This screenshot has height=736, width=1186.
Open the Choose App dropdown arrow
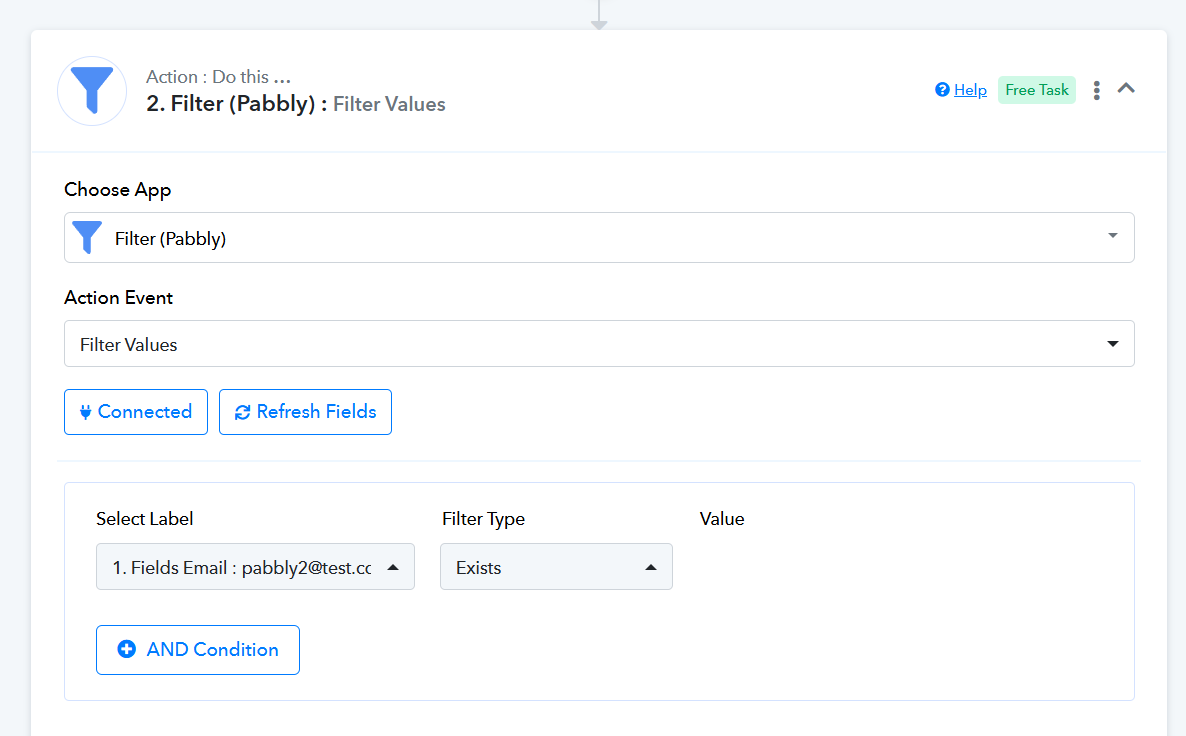[x=1112, y=237]
